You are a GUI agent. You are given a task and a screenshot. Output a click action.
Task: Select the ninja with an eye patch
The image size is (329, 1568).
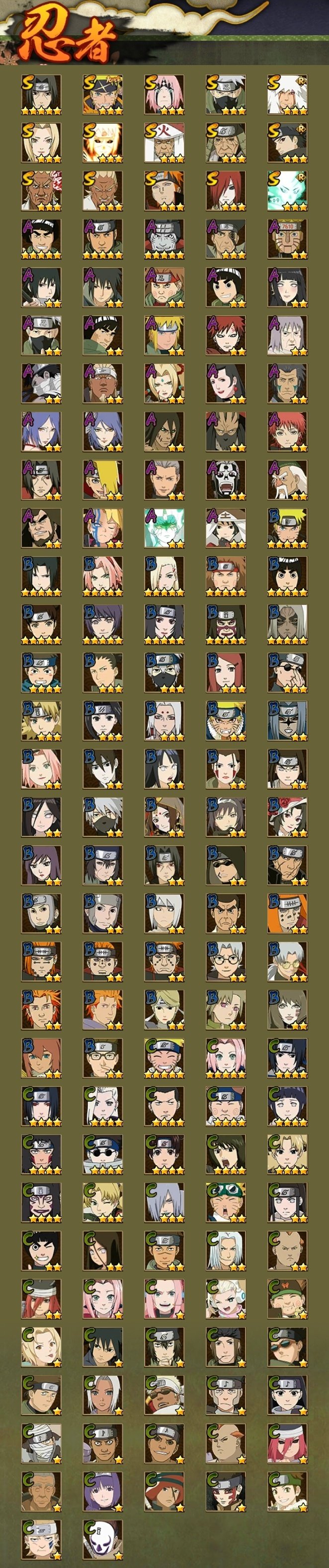(288, 672)
